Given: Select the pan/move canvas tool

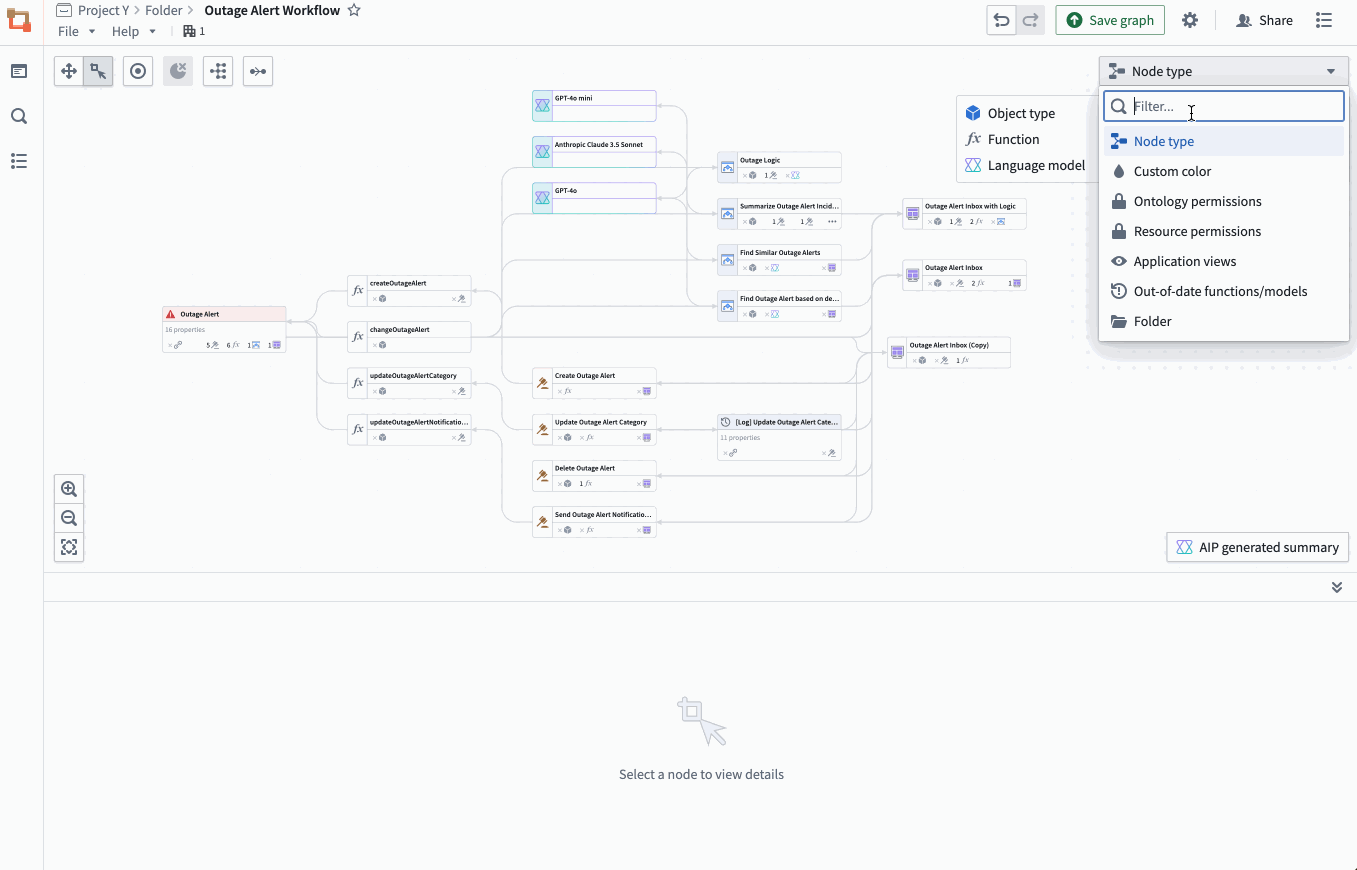Looking at the screenshot, I should (69, 71).
